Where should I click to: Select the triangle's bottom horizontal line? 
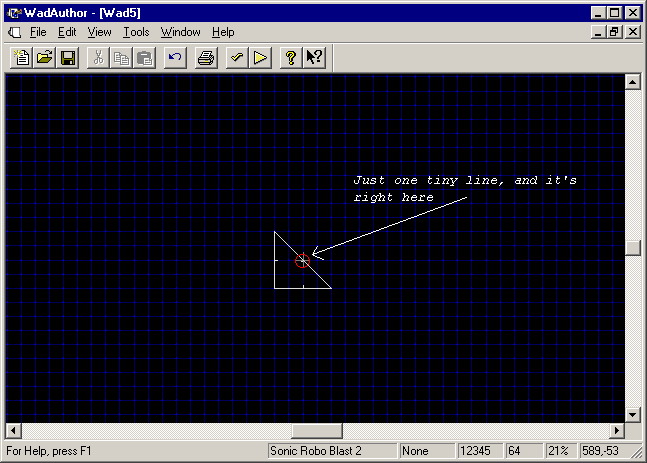click(x=302, y=288)
